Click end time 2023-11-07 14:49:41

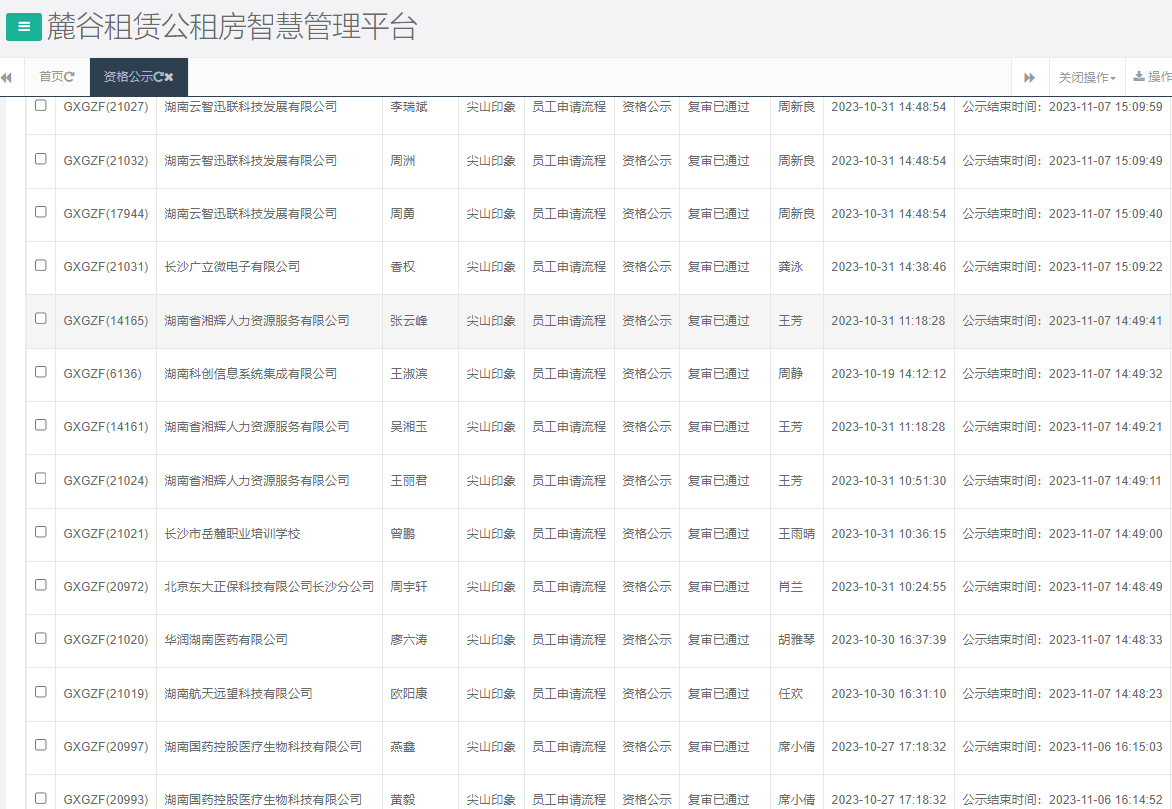point(1105,321)
